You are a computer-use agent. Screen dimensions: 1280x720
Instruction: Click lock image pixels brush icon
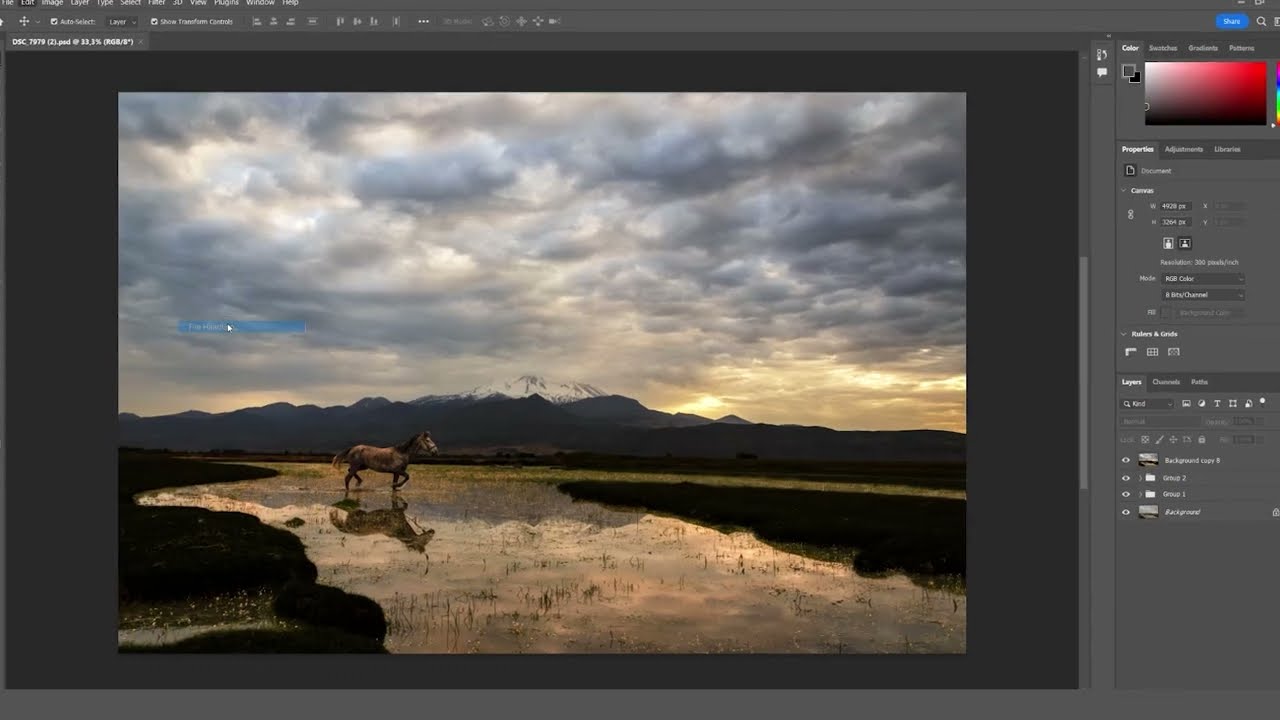pos(1159,439)
